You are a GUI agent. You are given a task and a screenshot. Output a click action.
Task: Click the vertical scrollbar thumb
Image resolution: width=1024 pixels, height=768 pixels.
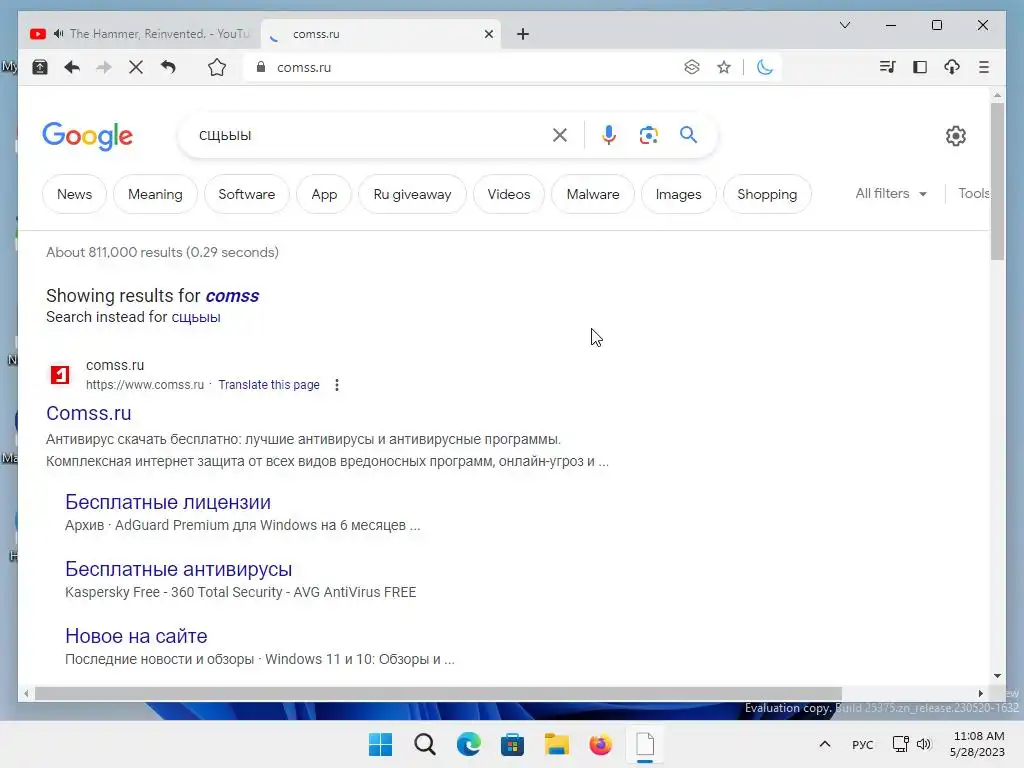pos(997,181)
